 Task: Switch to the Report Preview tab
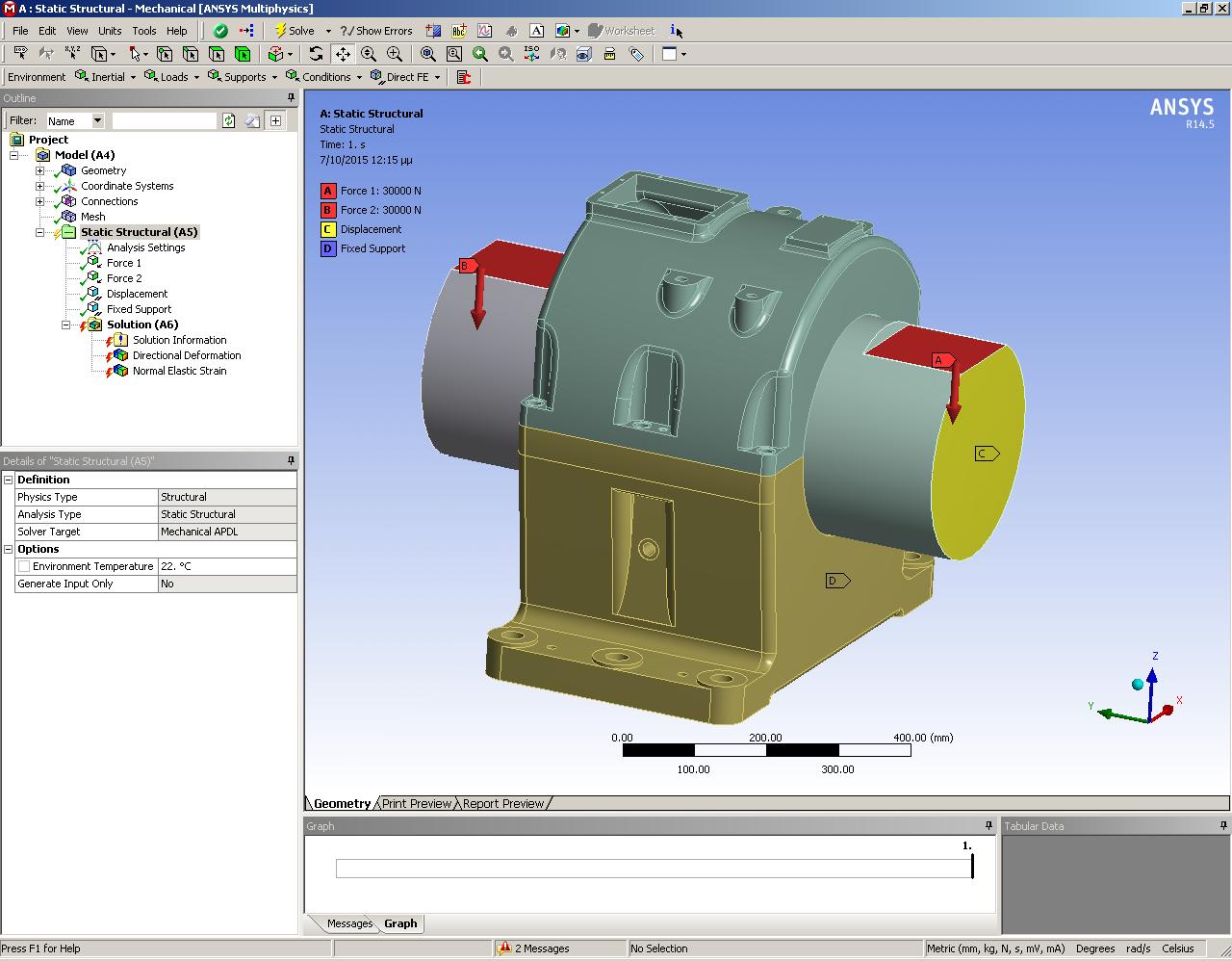click(x=502, y=803)
